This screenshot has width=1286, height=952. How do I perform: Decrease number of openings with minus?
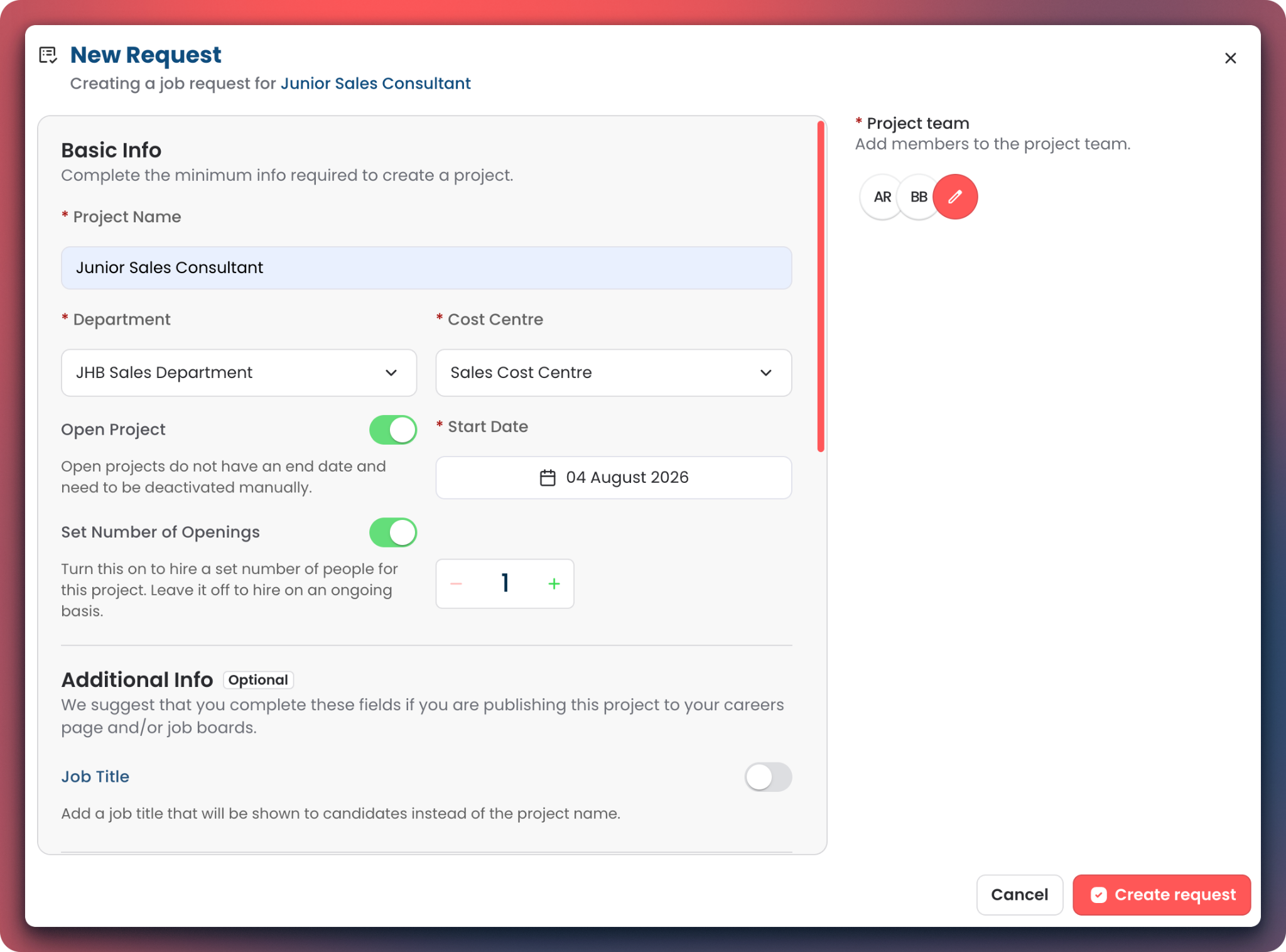(456, 584)
